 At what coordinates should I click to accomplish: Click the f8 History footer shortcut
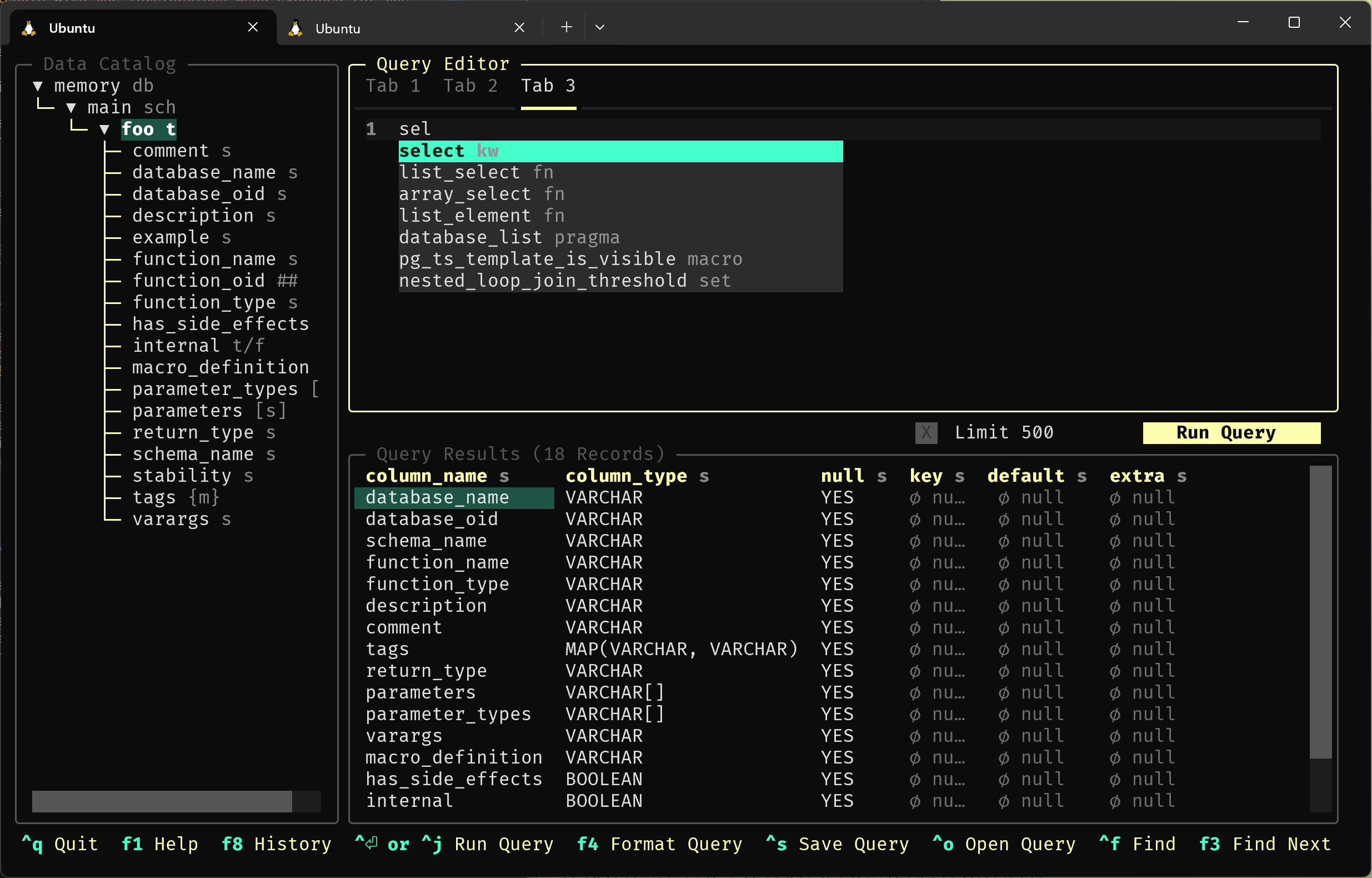(x=276, y=844)
